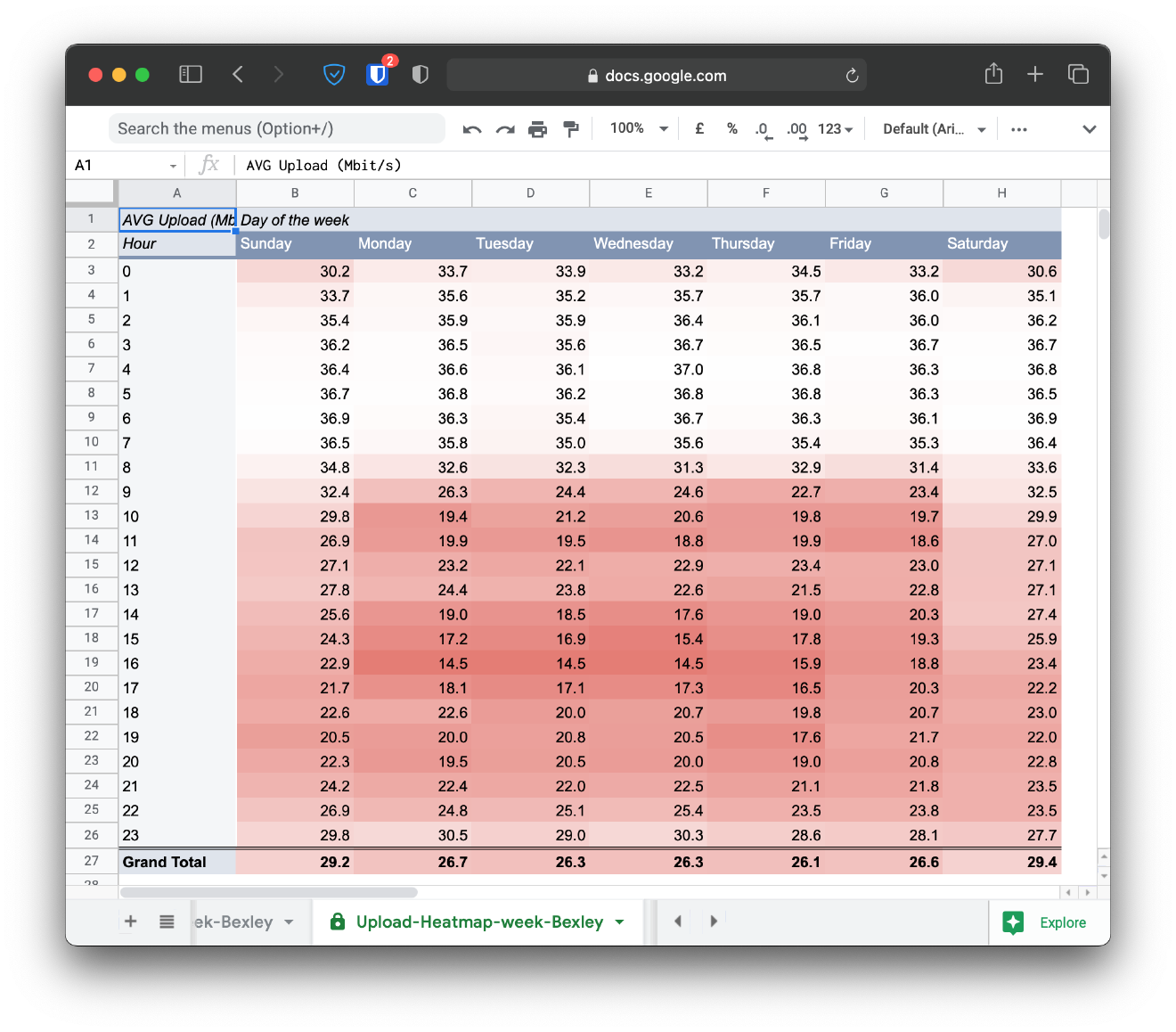The width and height of the screenshot is (1176, 1032).
Task: Click the redo arrow icon
Action: point(505,129)
